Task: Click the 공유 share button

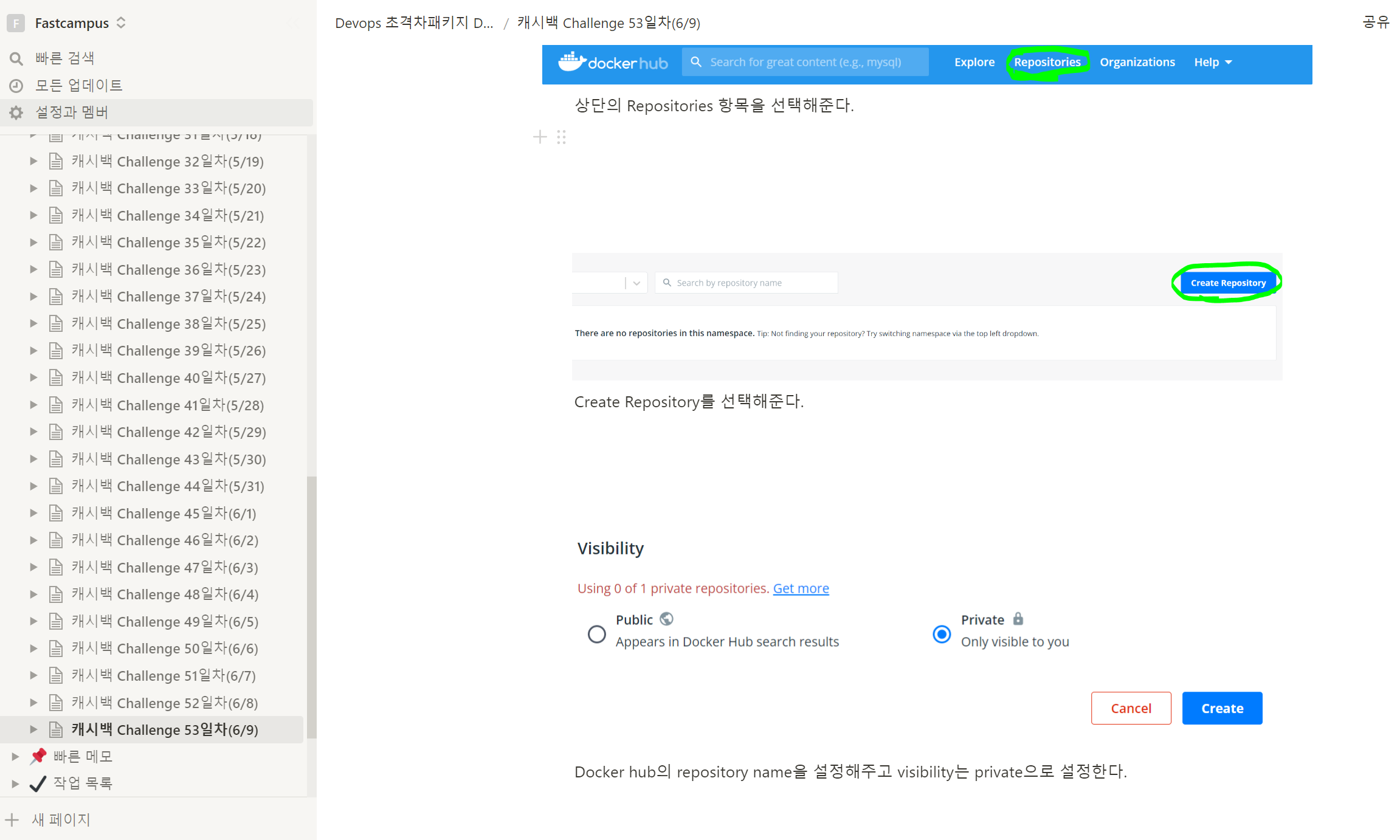Action: 1376,22
